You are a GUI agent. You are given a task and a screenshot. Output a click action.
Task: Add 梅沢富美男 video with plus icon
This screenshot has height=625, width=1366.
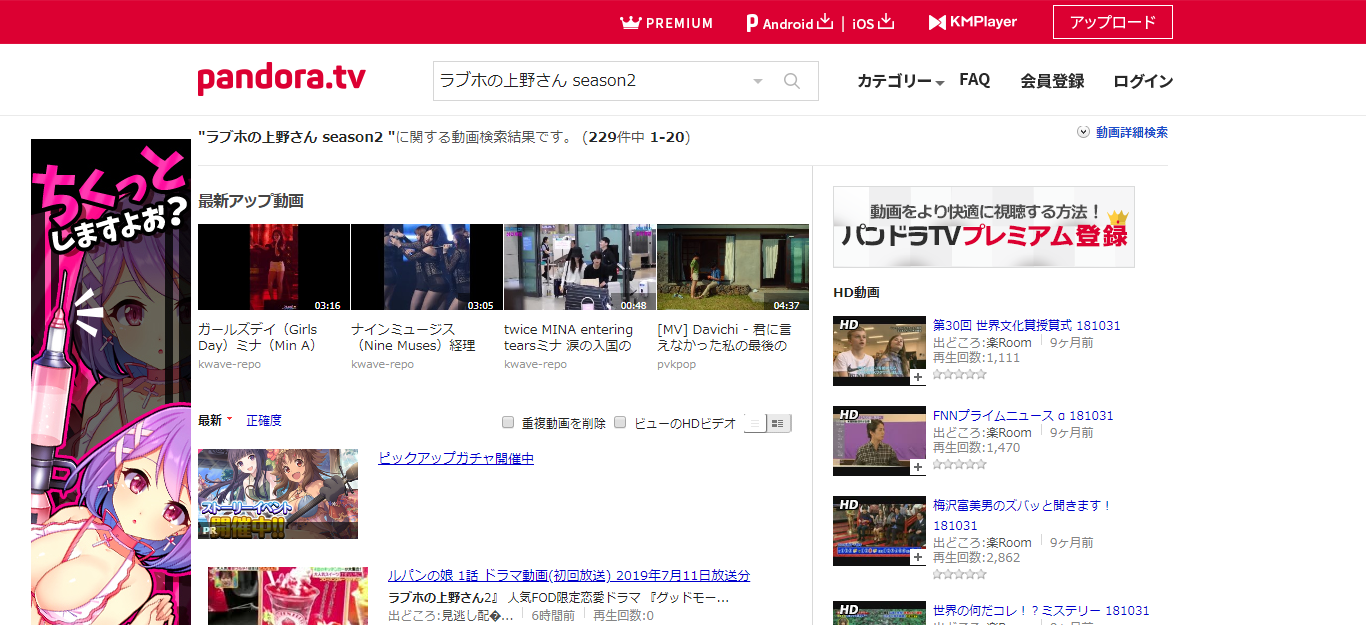tap(917, 558)
